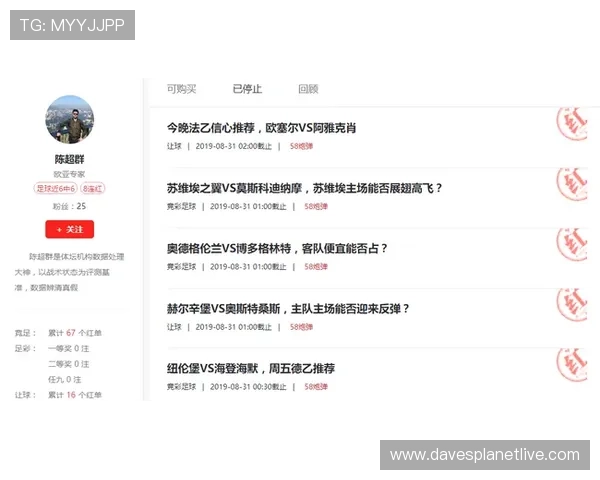The width and height of the screenshot is (600, 480).
Task: Open the 可购买 tab
Action: coord(181,89)
